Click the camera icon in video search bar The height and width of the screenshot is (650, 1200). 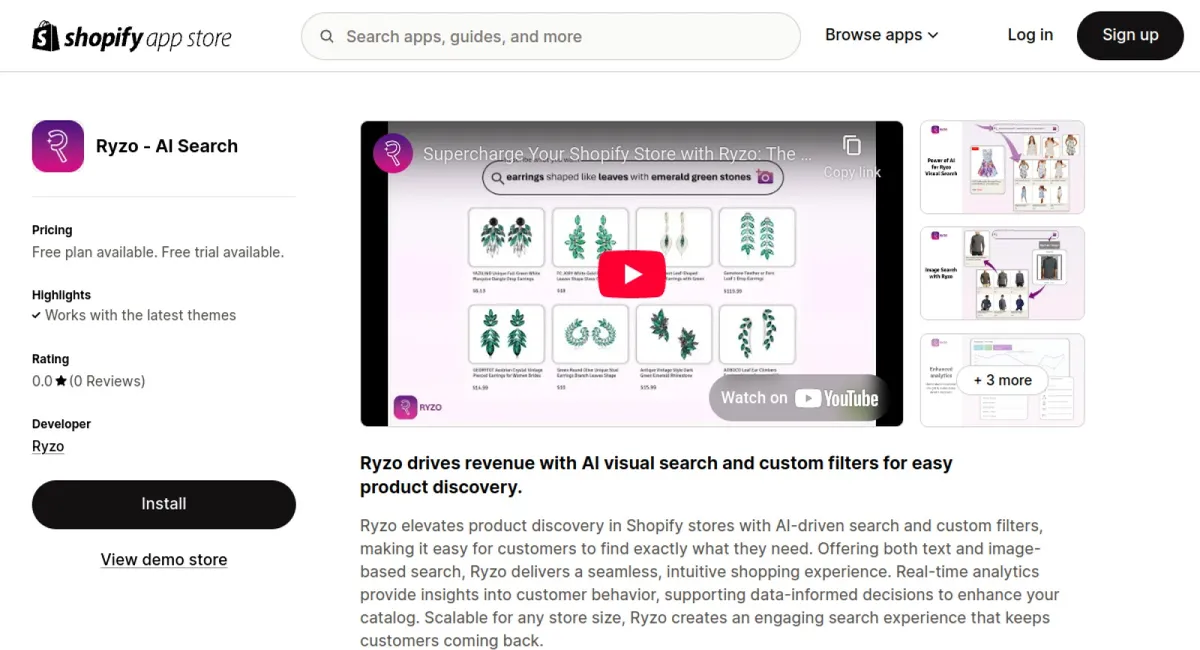(x=765, y=177)
